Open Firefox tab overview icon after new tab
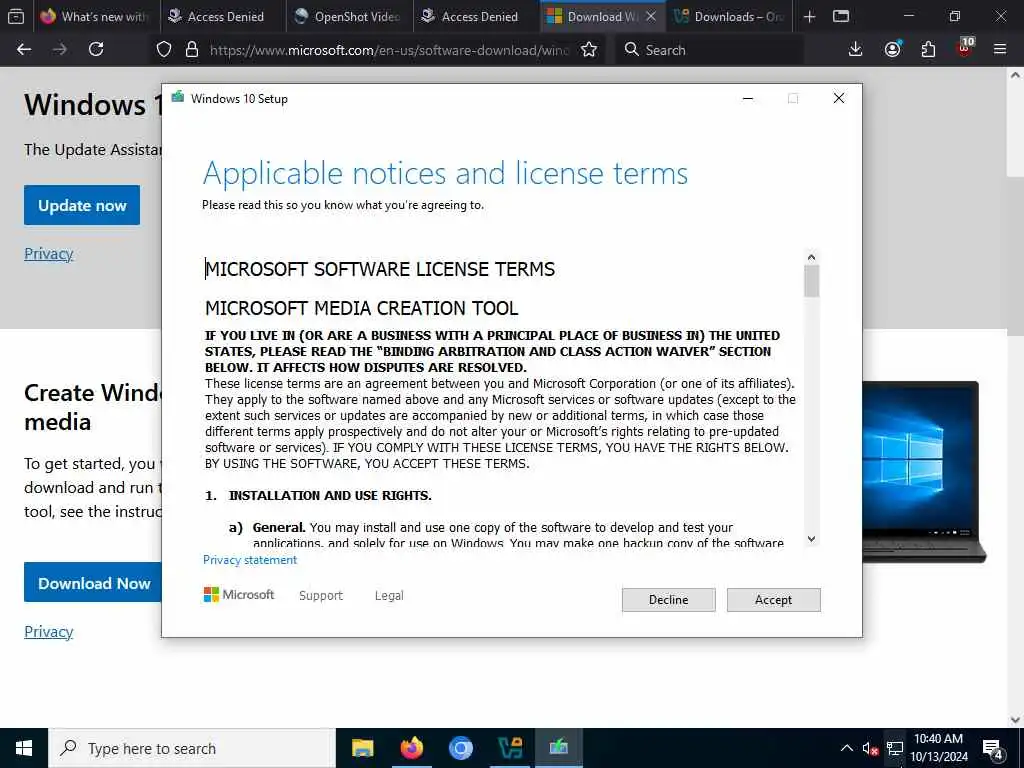 point(841,16)
